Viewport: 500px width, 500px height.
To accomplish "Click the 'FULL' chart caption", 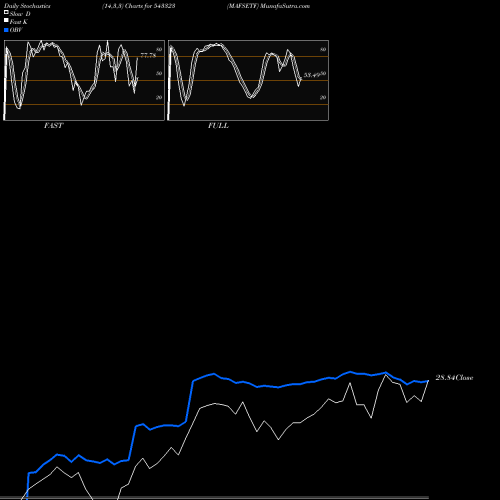I will tap(218, 126).
